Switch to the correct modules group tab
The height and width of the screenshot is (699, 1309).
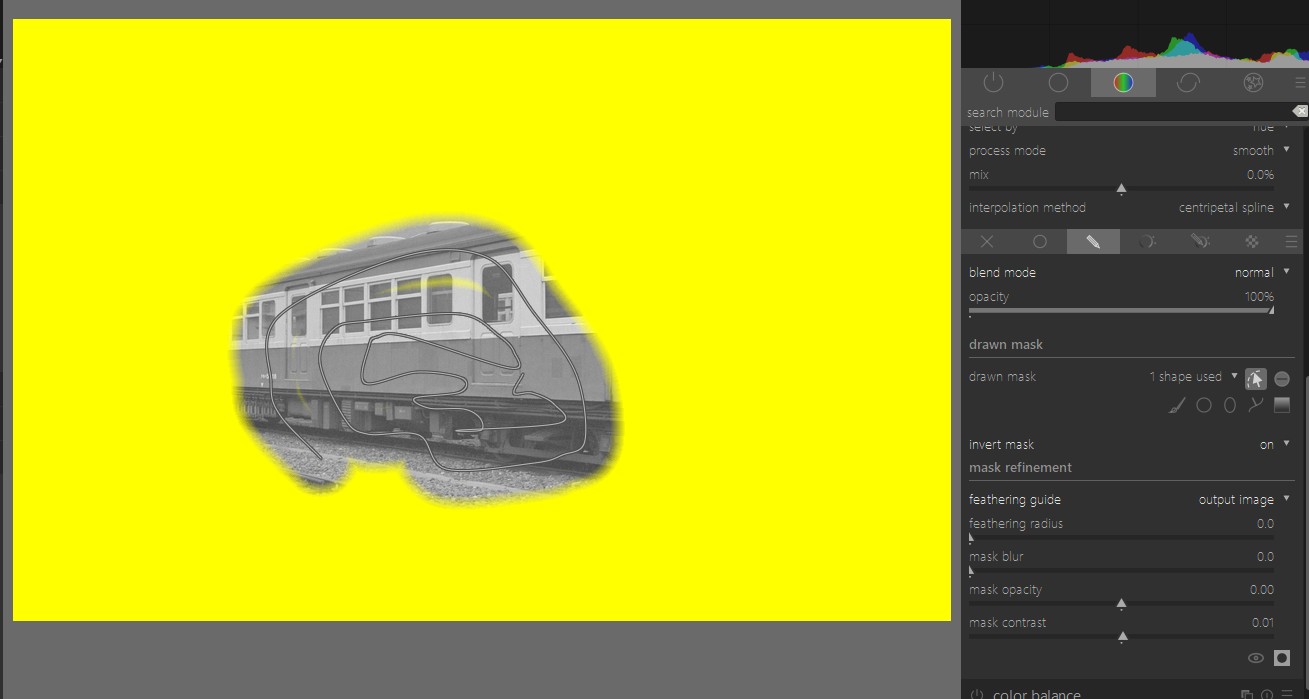1188,83
